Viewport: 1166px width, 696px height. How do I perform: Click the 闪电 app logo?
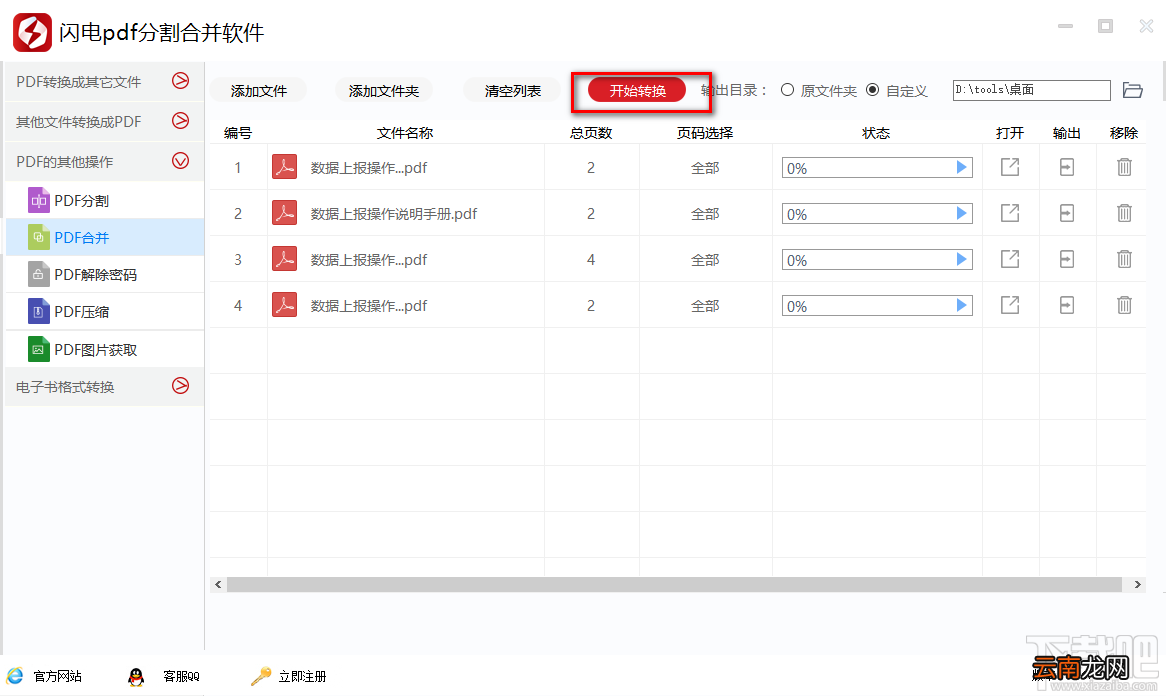(x=32, y=32)
